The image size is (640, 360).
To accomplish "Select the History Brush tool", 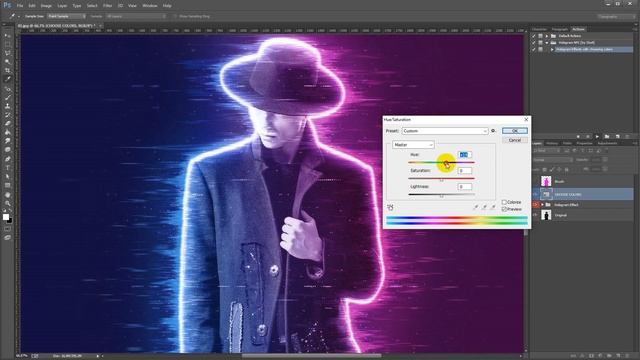I will [7, 115].
